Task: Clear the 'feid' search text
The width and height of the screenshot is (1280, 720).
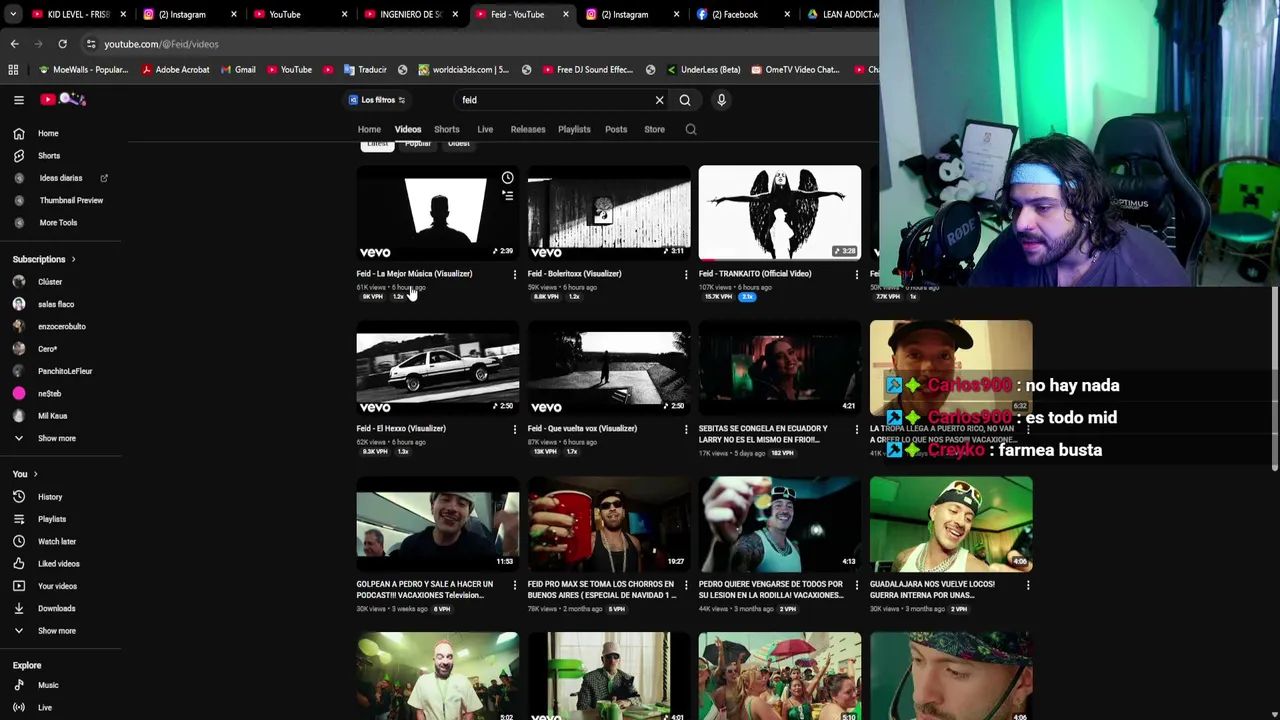Action: tap(659, 100)
